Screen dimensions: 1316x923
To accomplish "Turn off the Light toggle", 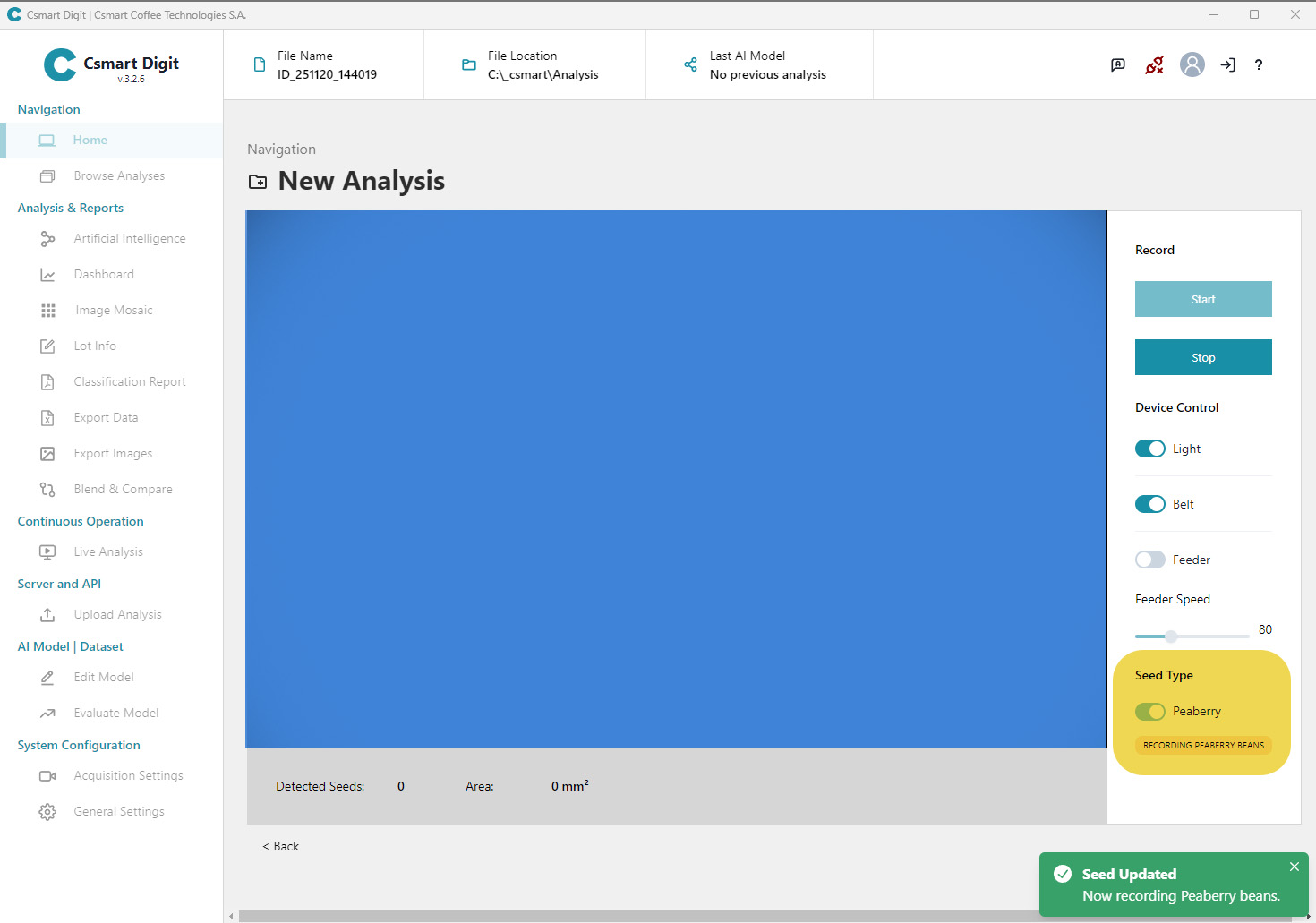I will 1149,449.
